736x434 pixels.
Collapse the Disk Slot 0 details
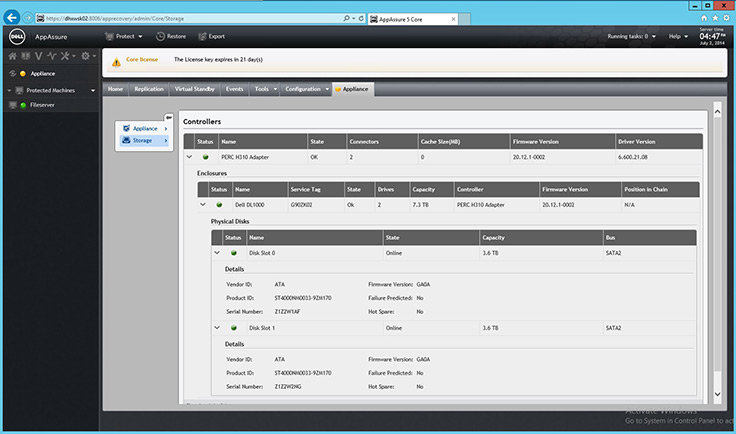pyautogui.click(x=217, y=252)
